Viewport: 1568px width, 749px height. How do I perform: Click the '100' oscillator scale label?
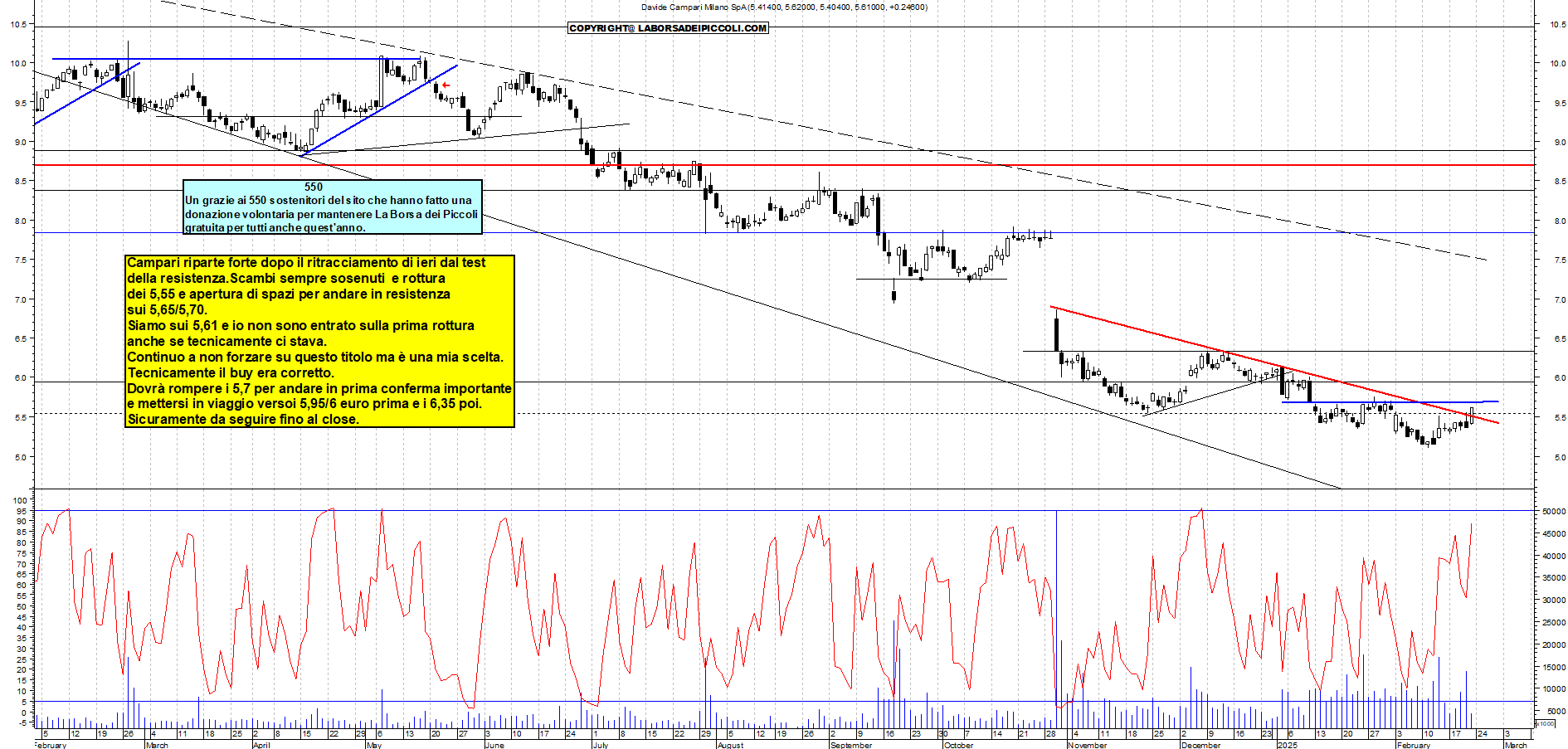[20, 500]
